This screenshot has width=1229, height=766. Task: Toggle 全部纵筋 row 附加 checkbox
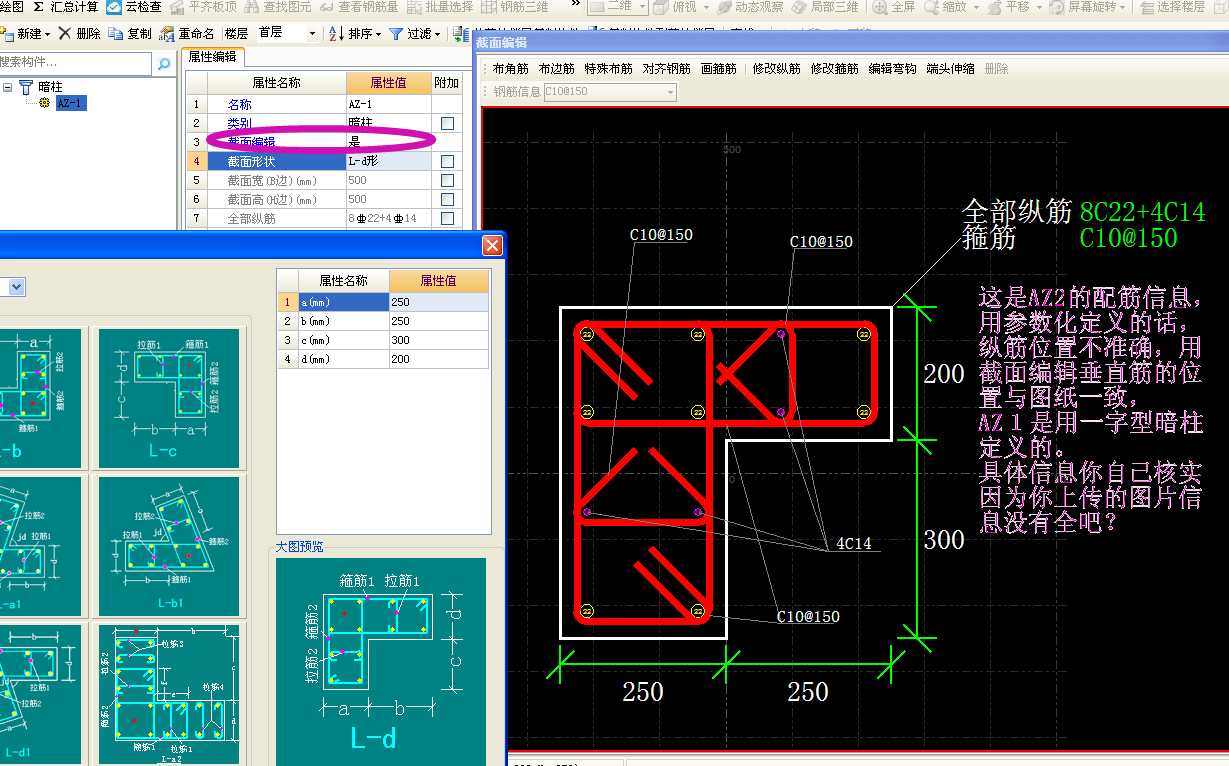point(447,218)
